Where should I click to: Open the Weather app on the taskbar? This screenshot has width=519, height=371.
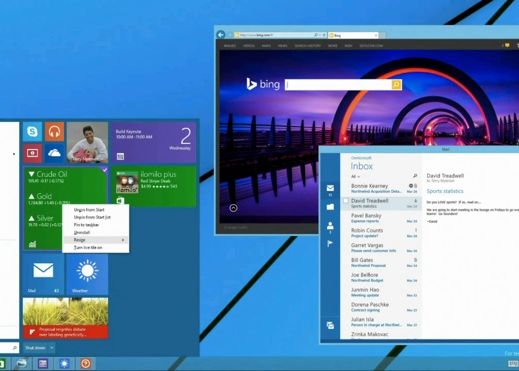tap(64, 363)
